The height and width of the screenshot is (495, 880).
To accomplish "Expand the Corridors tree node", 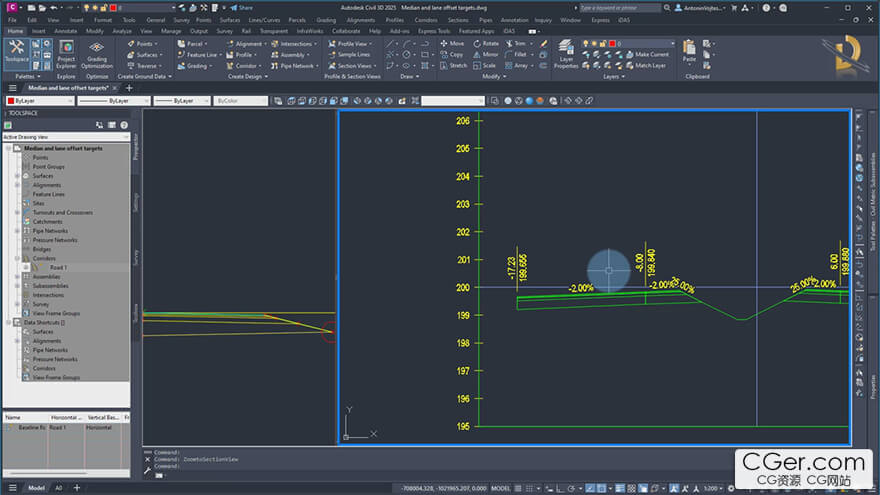I will coord(17,259).
